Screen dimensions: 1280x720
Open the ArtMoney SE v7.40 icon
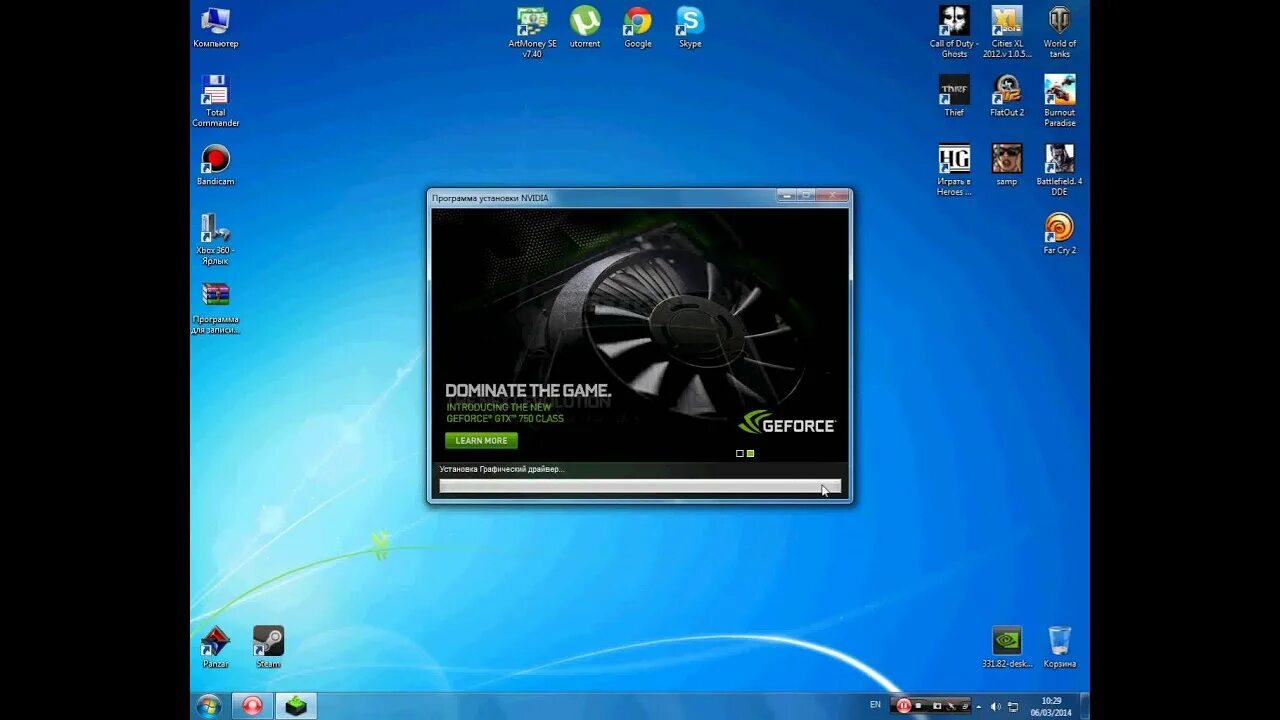pos(532,32)
